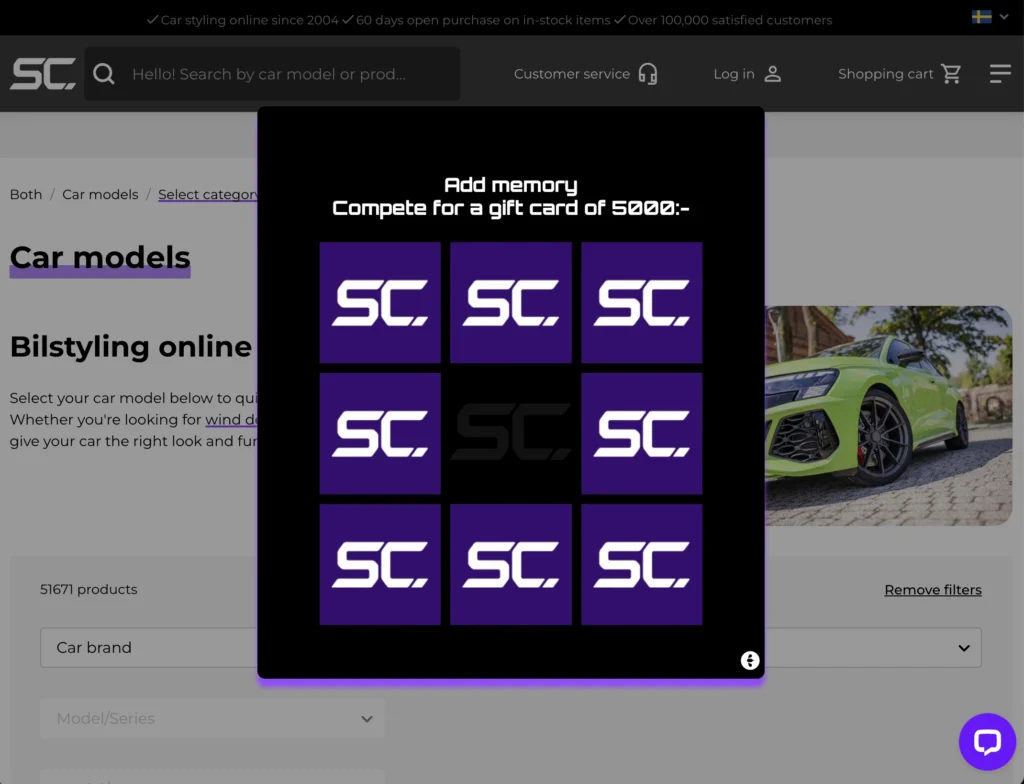Click the Remove filters link
Screen dimensions: 1024x784
932,589
